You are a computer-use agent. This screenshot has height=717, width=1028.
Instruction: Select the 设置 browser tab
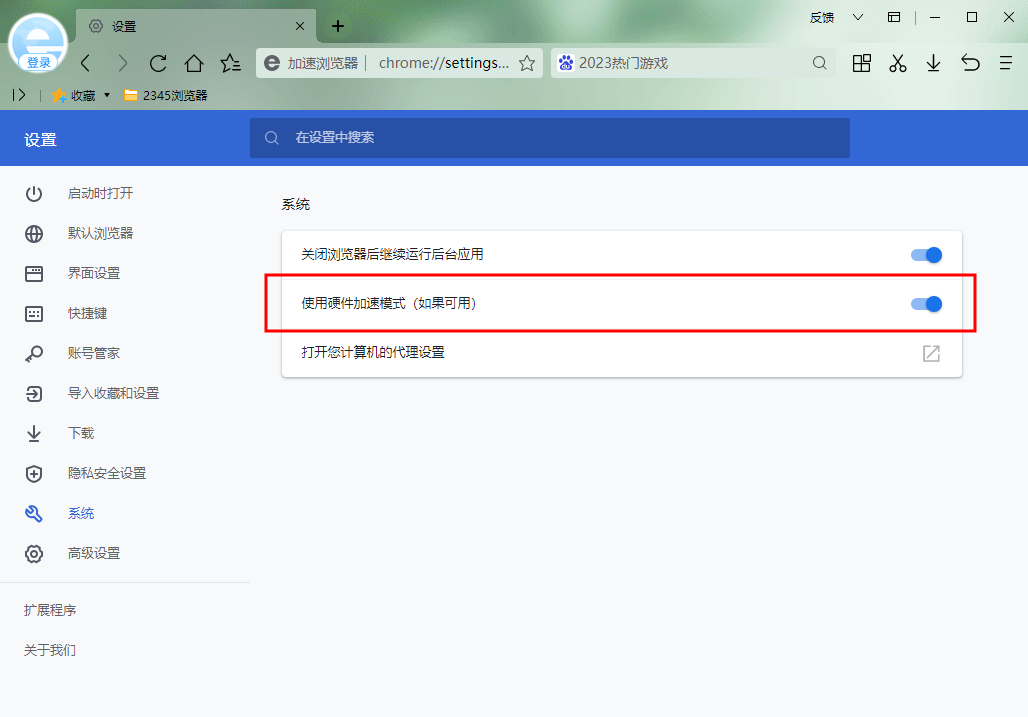(x=195, y=26)
